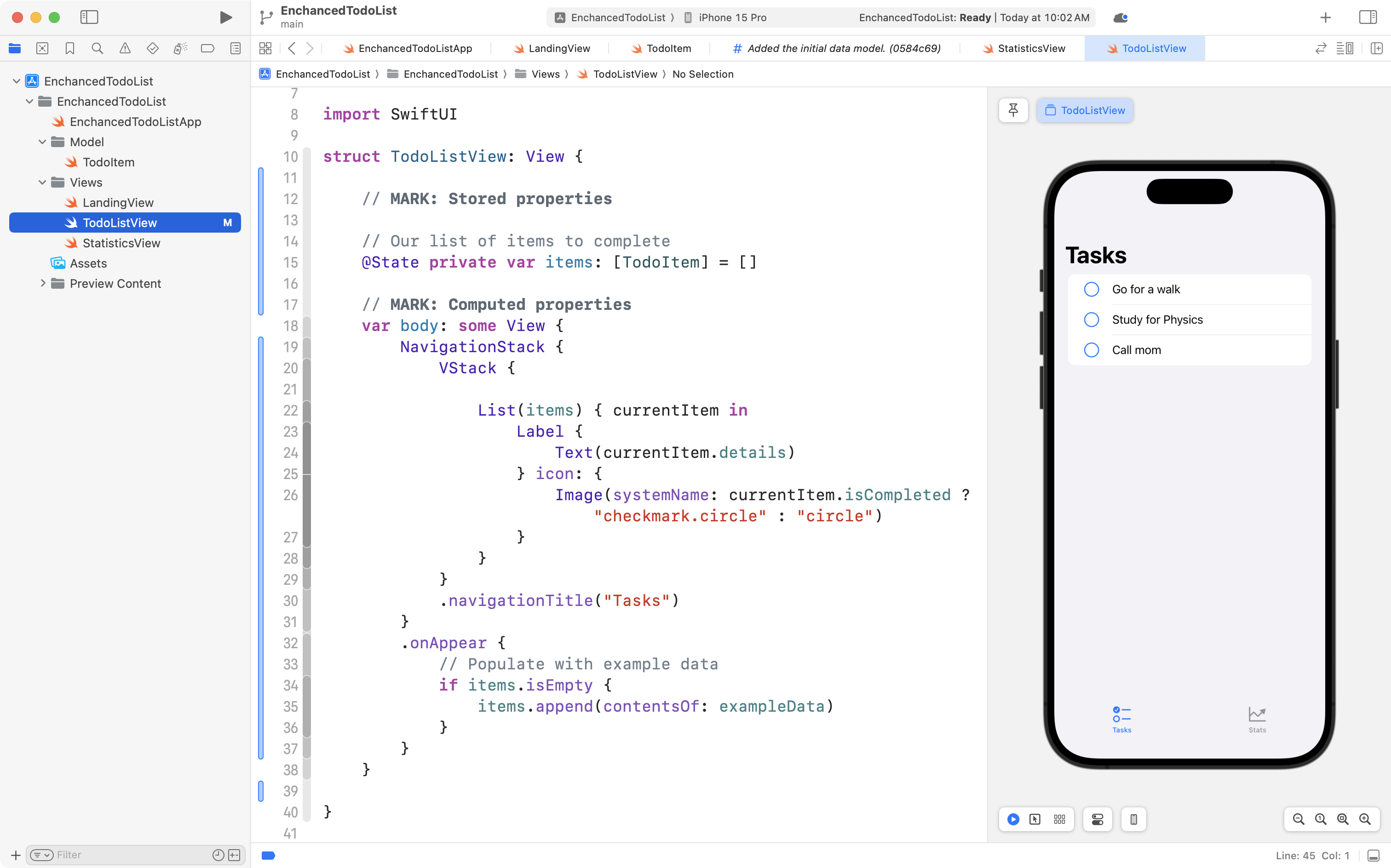
Task: Select the variants grid mode in canvas toolbar
Action: [x=1060, y=819]
